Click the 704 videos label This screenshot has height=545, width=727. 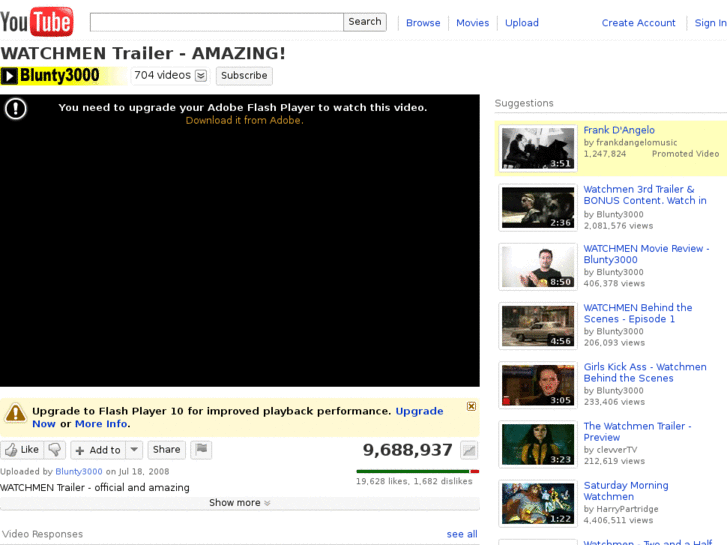162,75
